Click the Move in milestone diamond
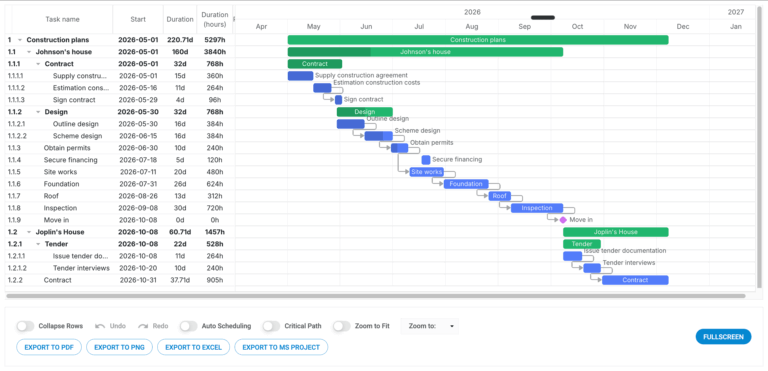 coord(563,220)
